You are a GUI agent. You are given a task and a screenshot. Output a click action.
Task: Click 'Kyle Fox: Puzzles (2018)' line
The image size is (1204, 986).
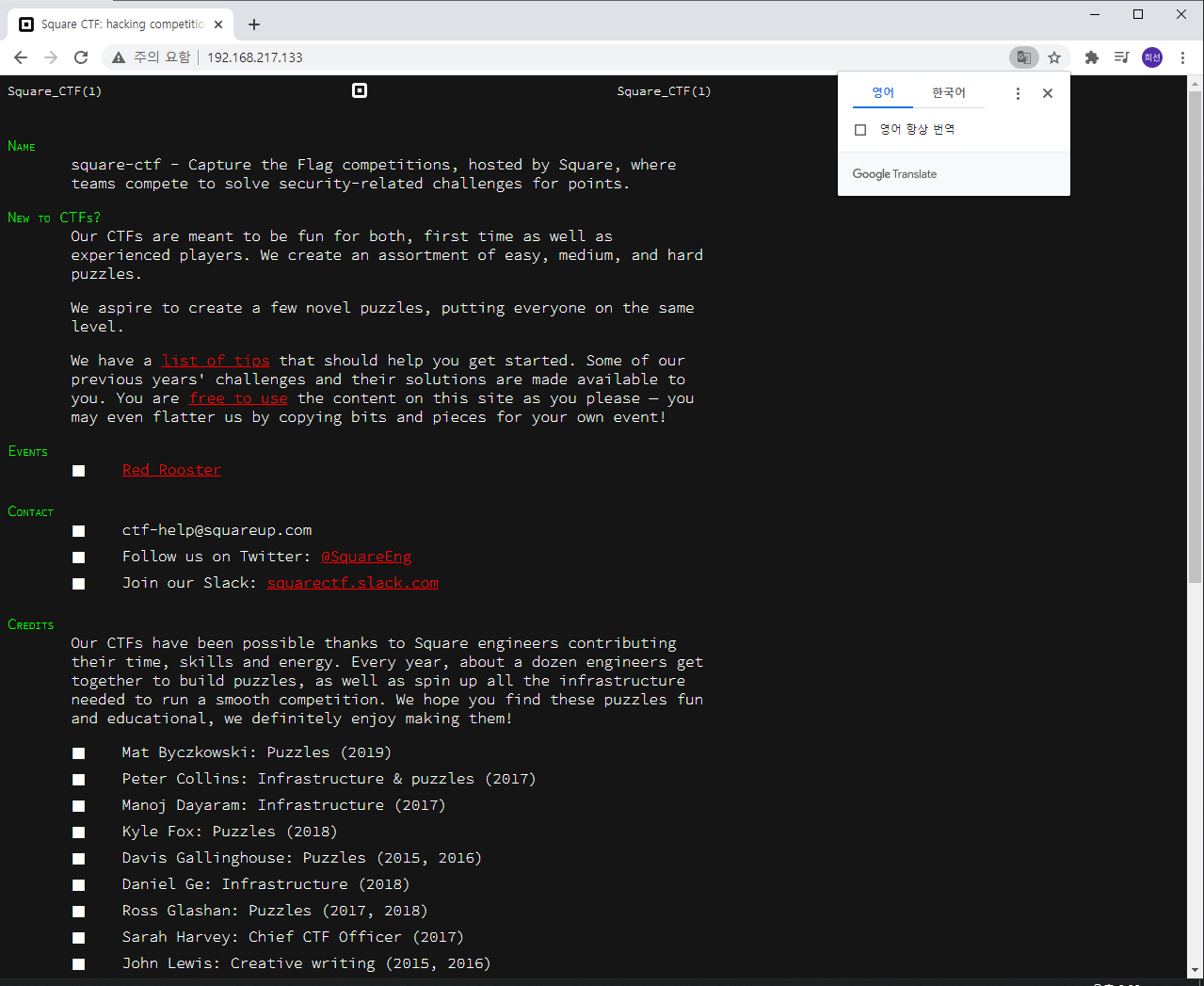click(230, 832)
